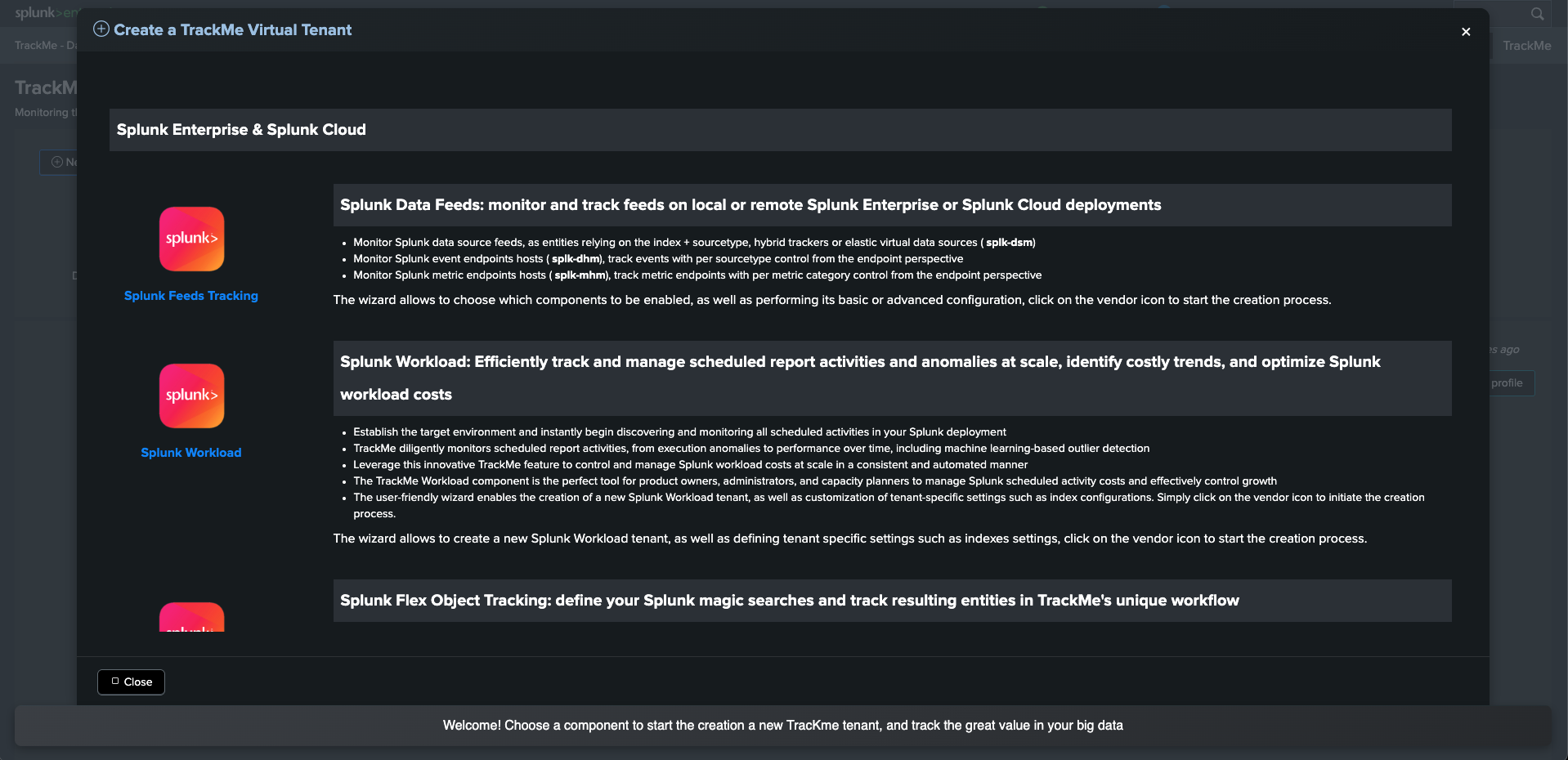
Task: Click the Welcome message banner at bottom
Action: [783, 726]
